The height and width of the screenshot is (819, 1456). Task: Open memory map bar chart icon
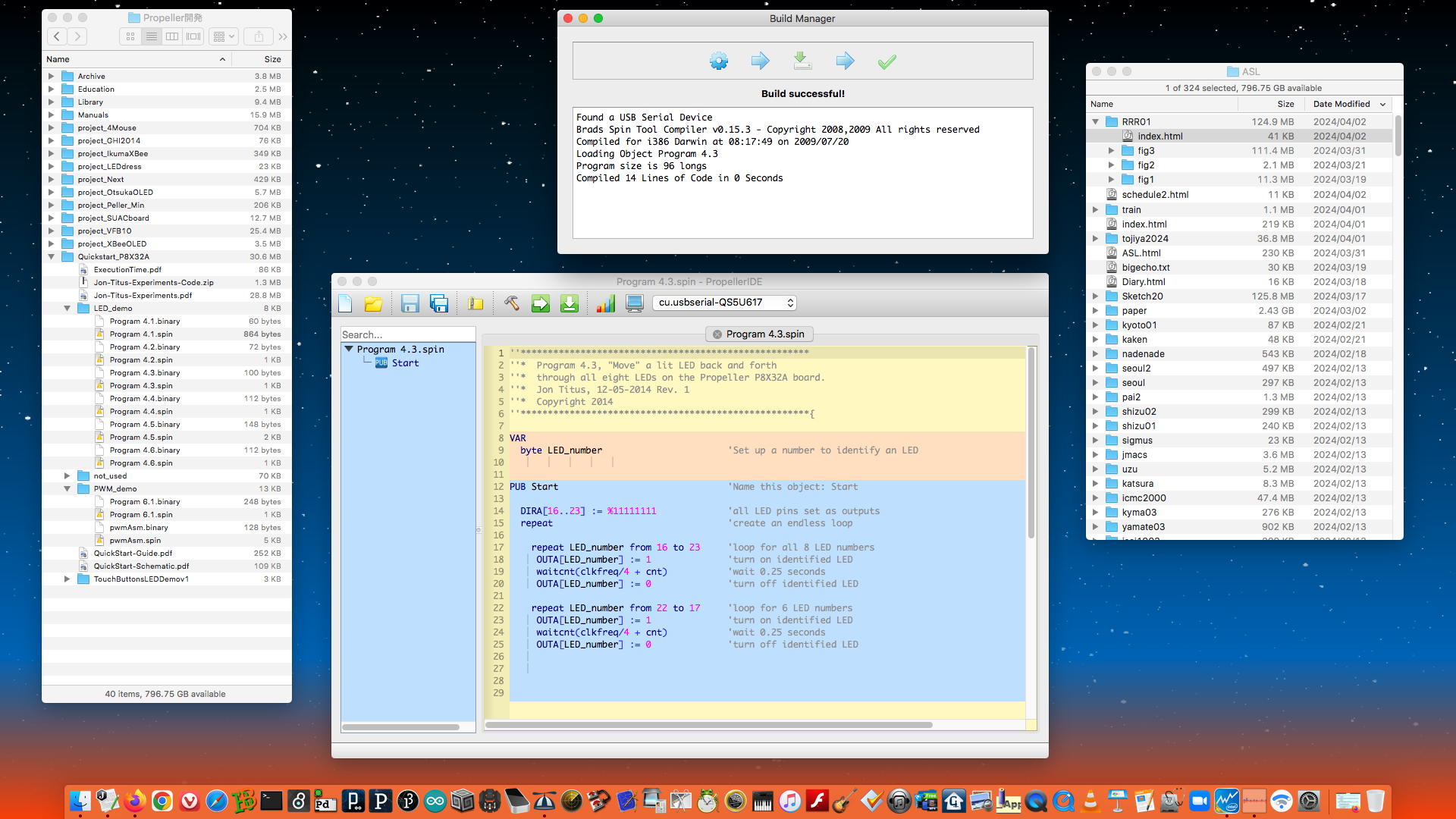[605, 303]
